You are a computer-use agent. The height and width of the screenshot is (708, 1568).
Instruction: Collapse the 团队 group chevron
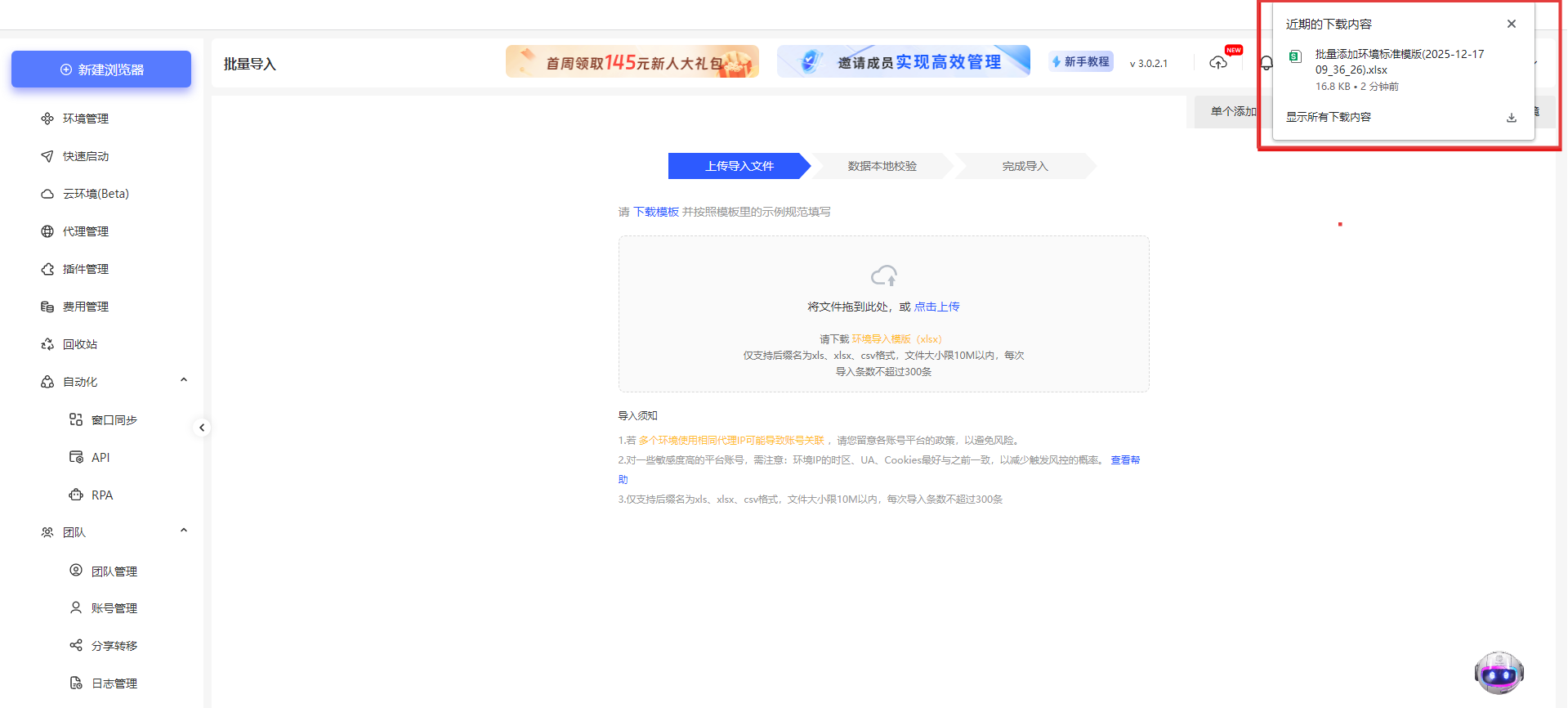[x=184, y=531]
